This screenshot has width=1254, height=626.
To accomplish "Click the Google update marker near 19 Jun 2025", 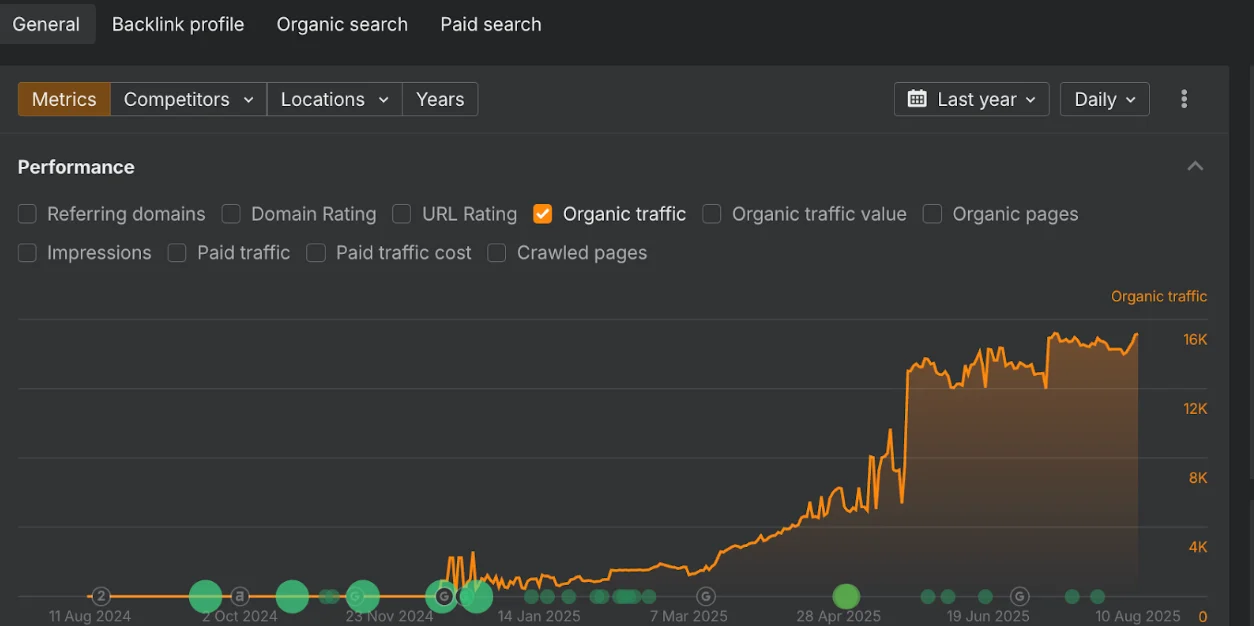I will [x=1019, y=597].
